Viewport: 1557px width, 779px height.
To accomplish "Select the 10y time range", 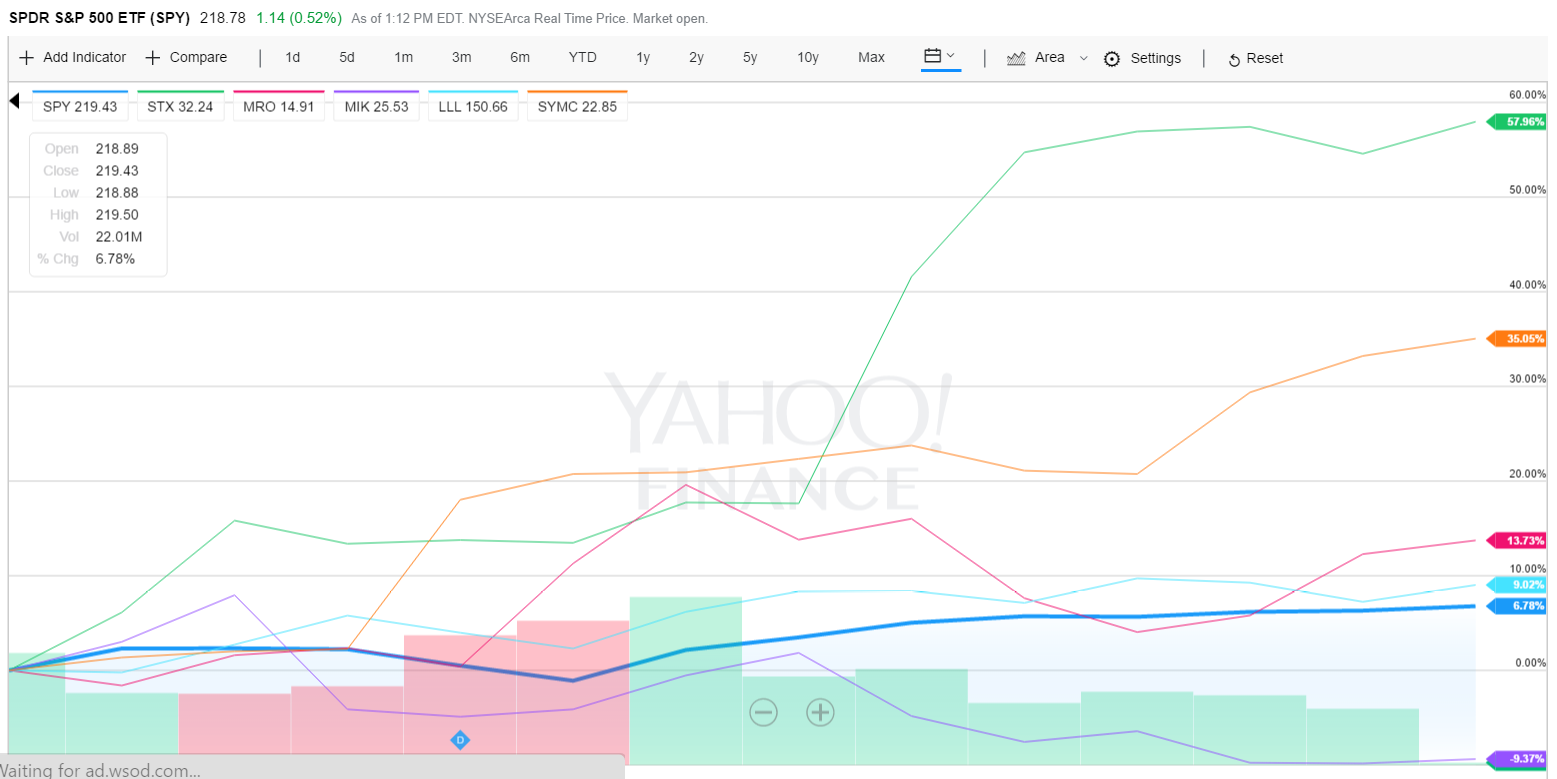I will click(x=808, y=58).
